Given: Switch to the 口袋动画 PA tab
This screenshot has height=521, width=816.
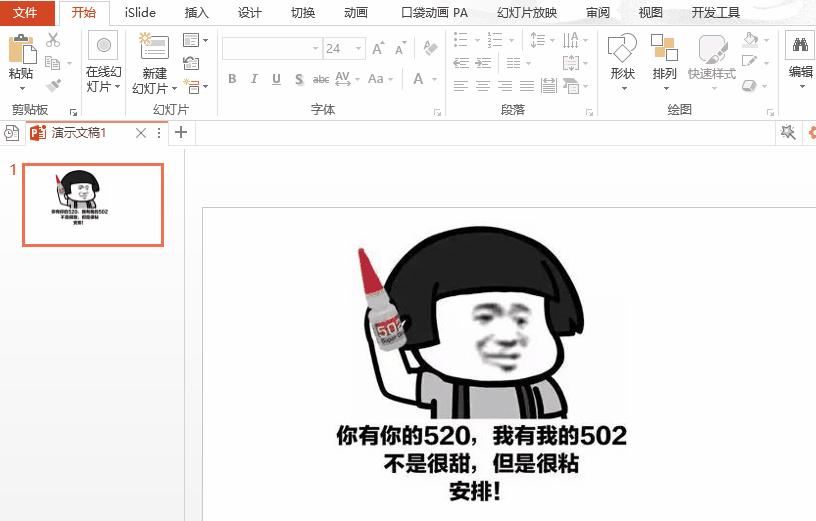Looking at the screenshot, I should (435, 12).
